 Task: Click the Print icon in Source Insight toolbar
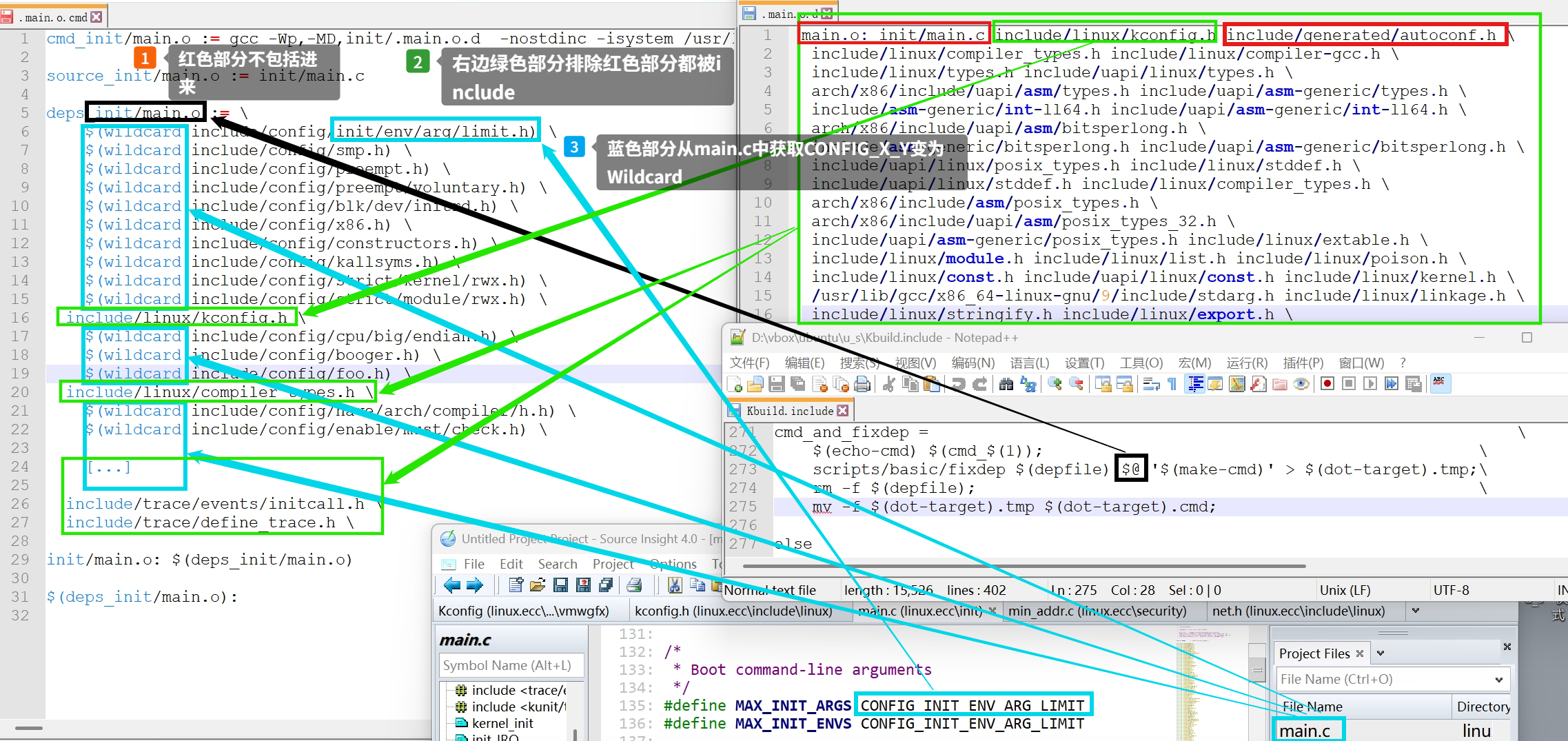pos(634,585)
